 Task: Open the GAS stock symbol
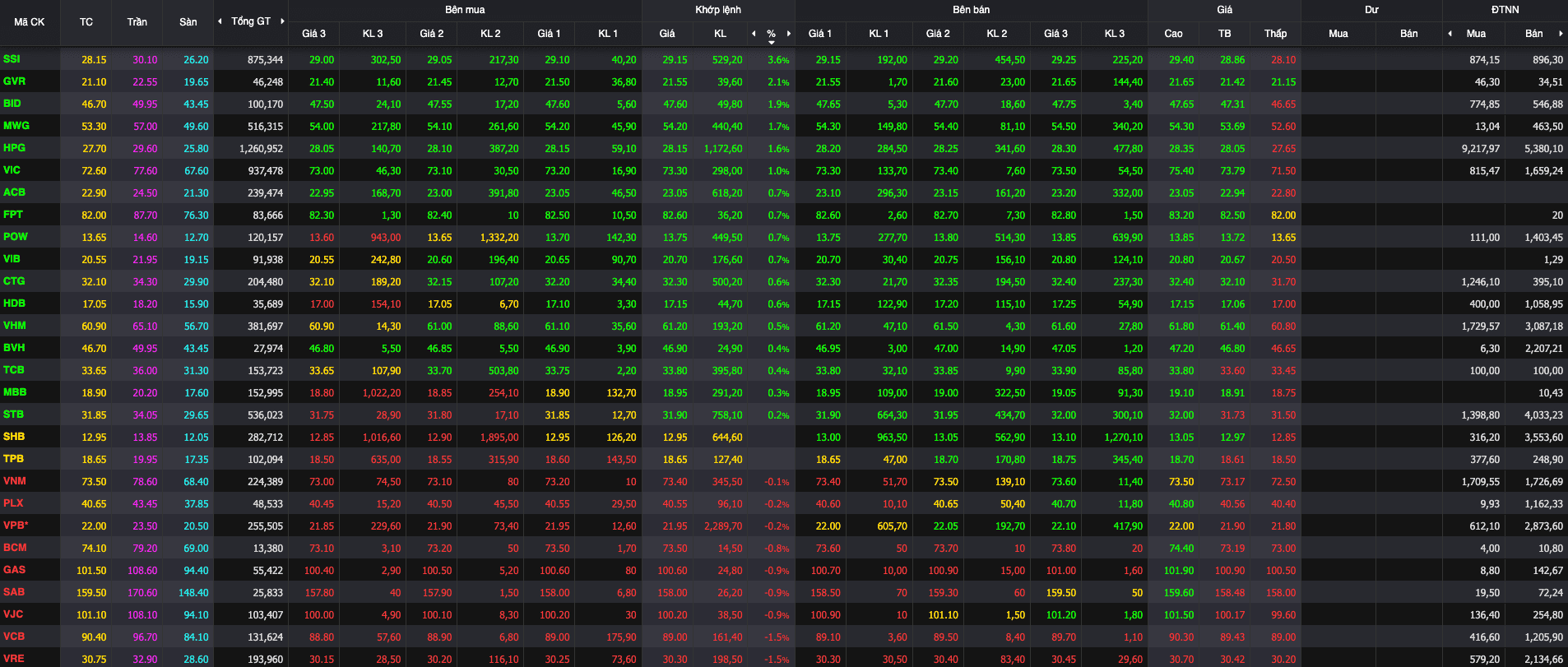[x=14, y=570]
